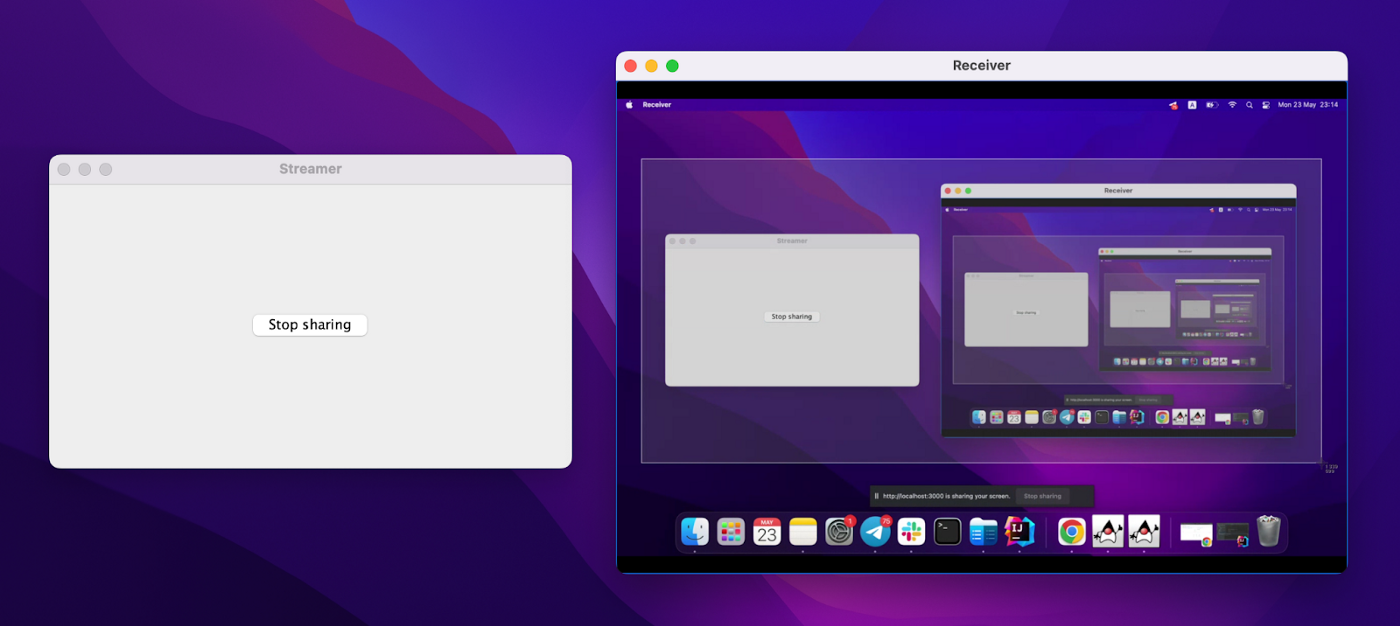Viewport: 1400px width, 626px height.
Task: Click Stop sharing in the Streamer window
Action: [310, 325]
